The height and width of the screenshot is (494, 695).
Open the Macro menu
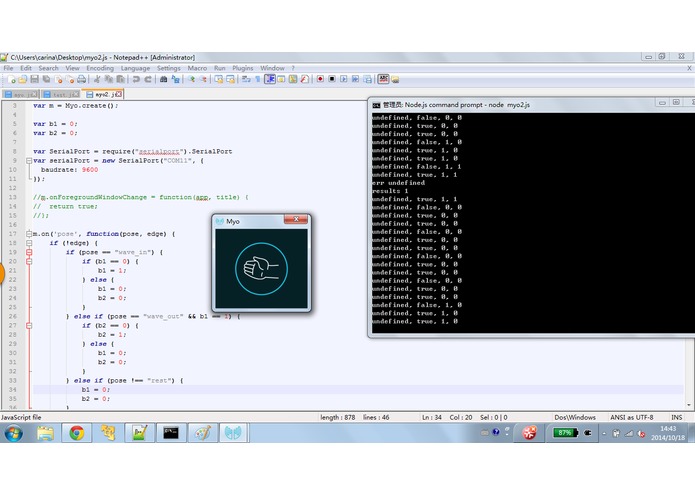click(x=197, y=68)
